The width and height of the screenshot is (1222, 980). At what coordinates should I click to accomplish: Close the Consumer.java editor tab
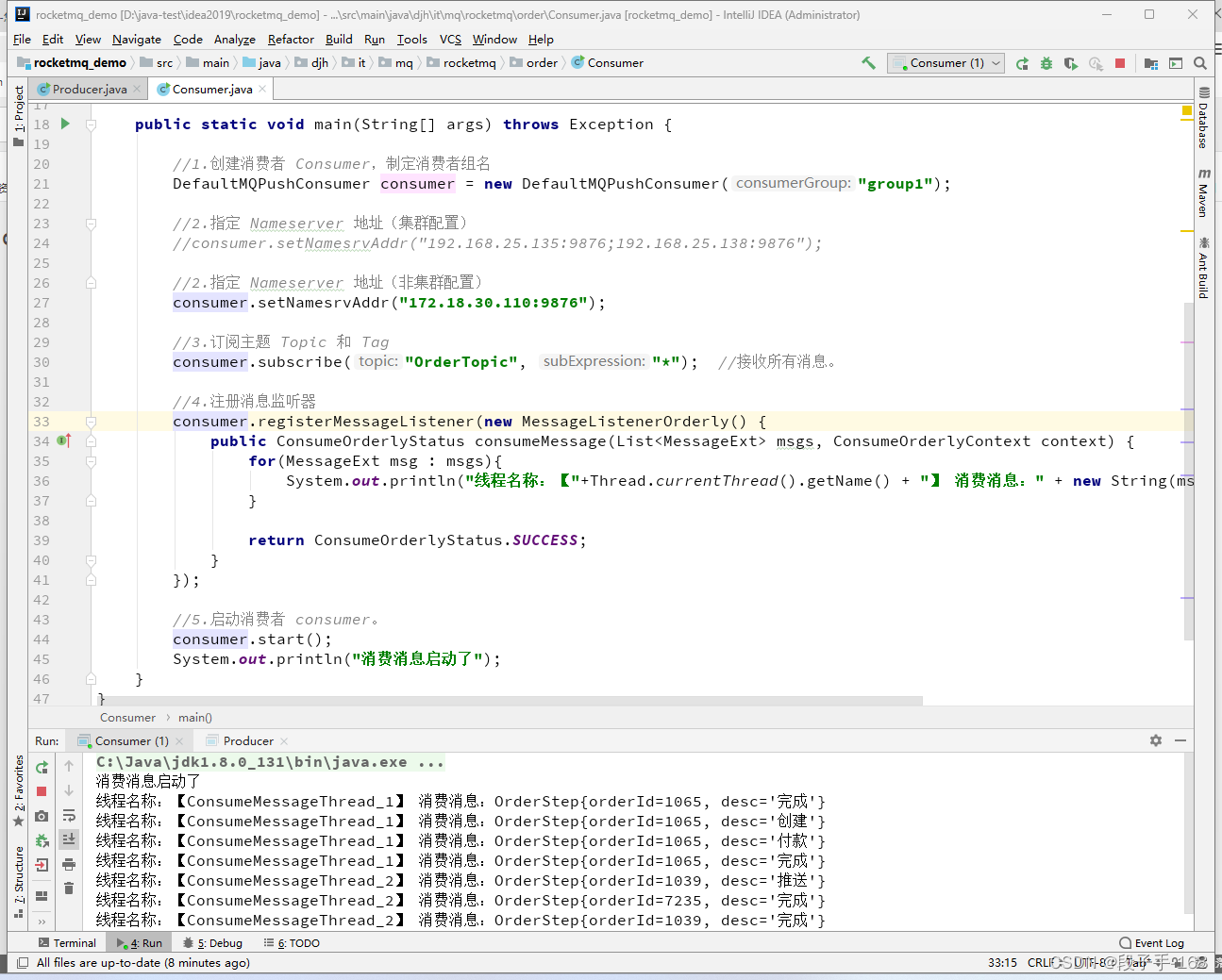(x=262, y=89)
